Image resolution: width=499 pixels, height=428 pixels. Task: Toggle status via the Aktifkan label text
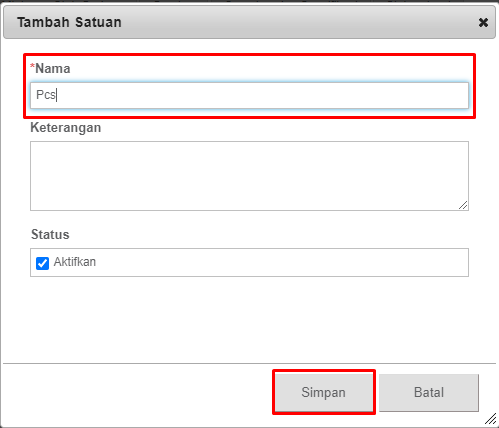point(75,262)
